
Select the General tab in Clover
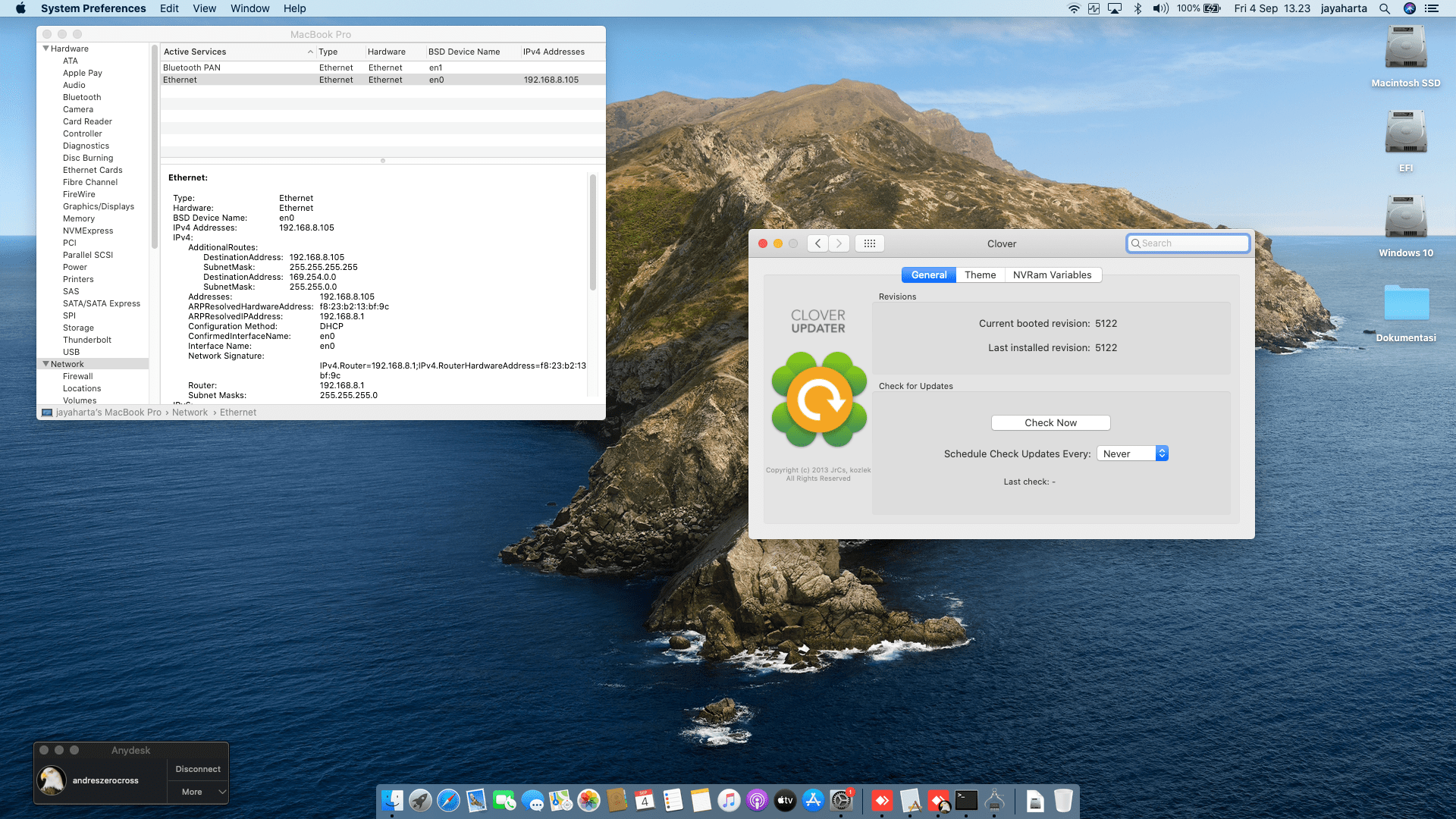(x=929, y=275)
